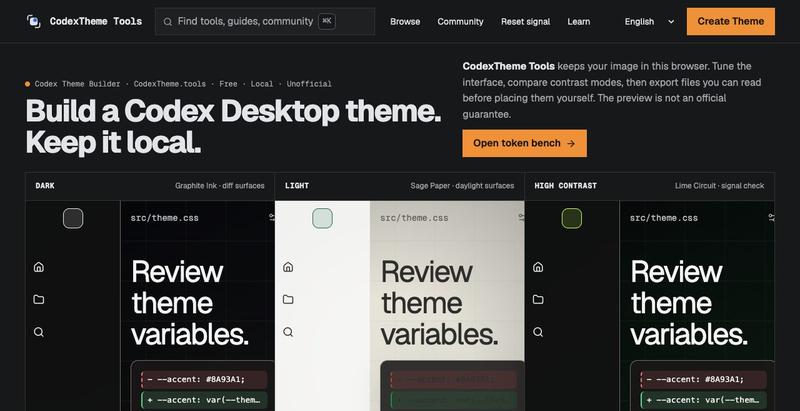Select the HIGH CONTRAST theme panel header
This screenshot has width=800, height=411.
click(649, 186)
